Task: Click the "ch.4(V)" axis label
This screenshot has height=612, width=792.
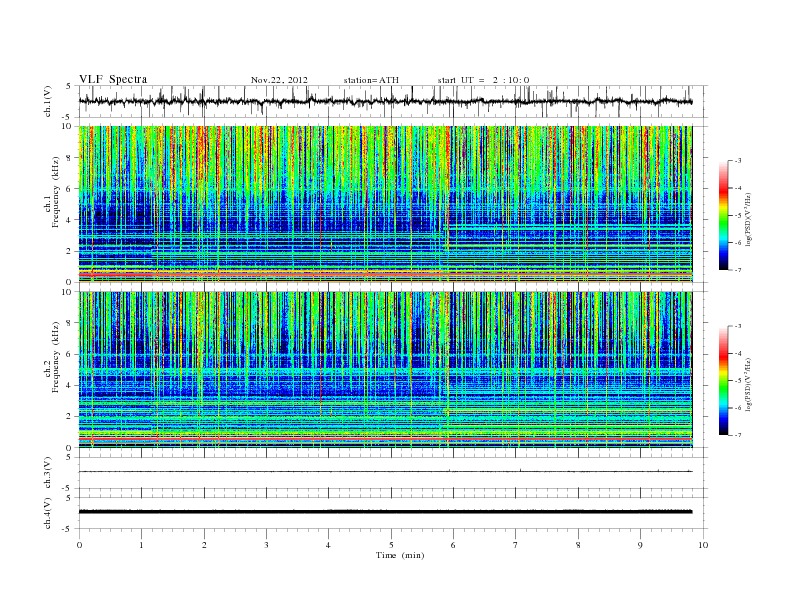Action: coord(48,513)
